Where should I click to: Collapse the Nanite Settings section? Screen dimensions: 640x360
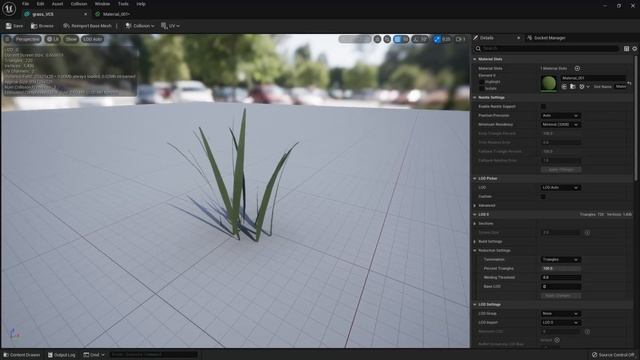475,98
